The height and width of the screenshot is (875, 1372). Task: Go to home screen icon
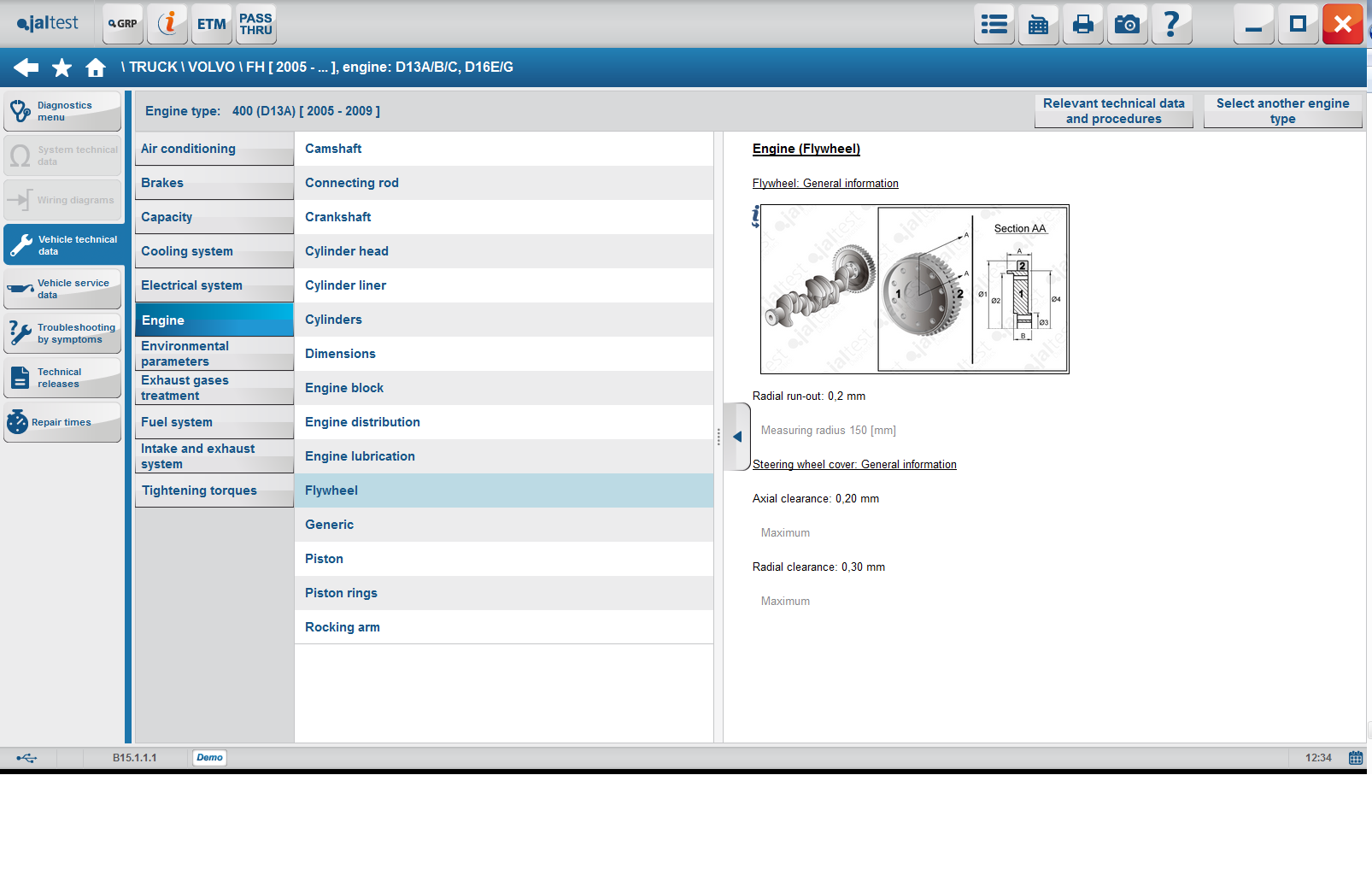coord(96,68)
